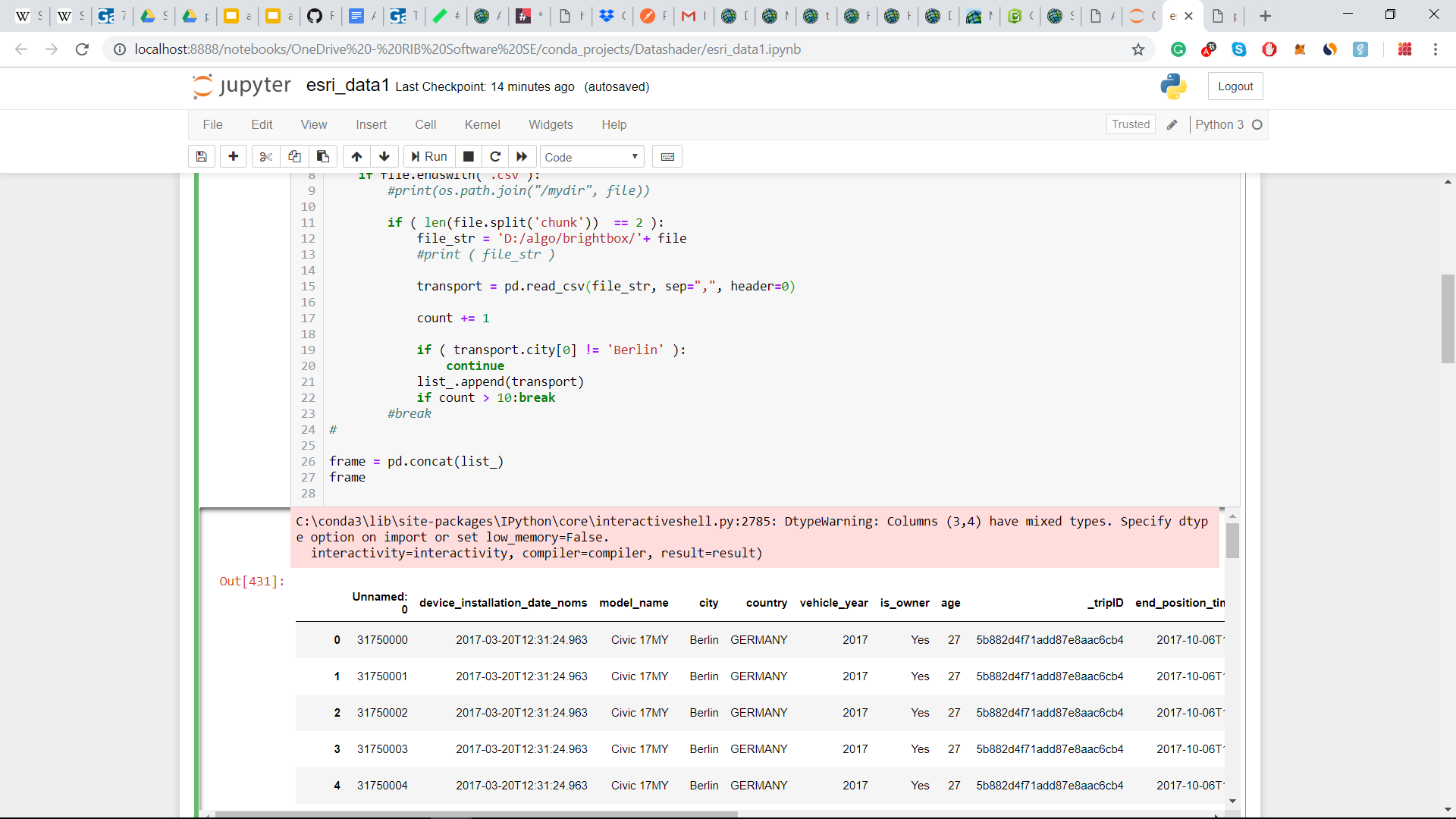Restart kernel and rerun all fast-forward icon
The image size is (1456, 819).
(x=522, y=156)
